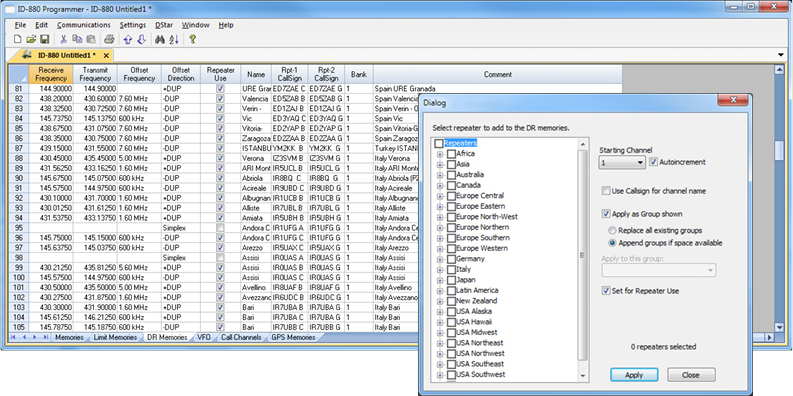Click the repeater tree vertical scrollbar thumb
793x396 pixels.
[583, 255]
